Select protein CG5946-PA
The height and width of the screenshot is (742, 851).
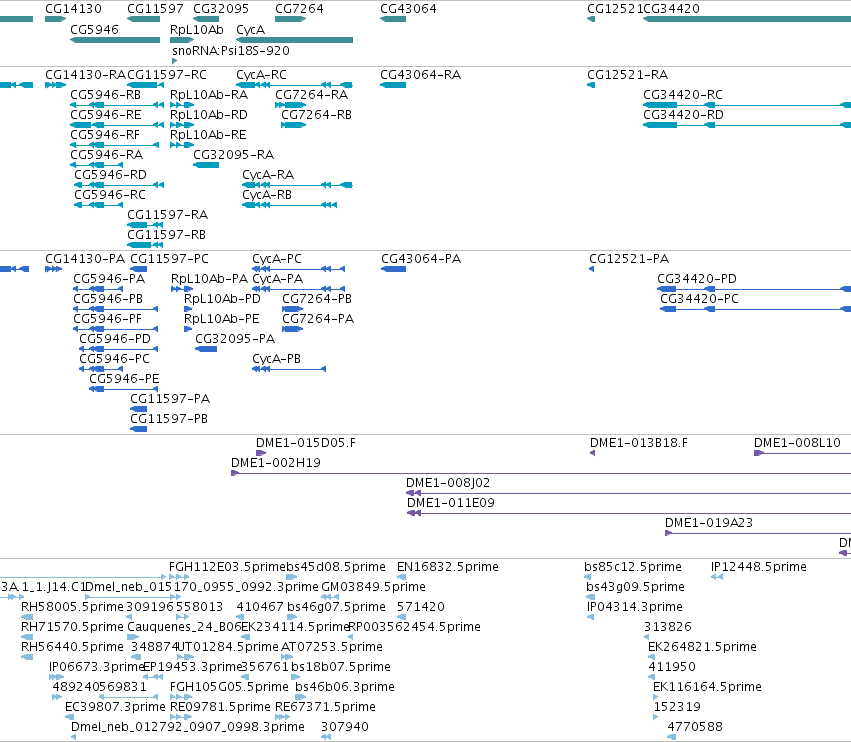[x=109, y=278]
